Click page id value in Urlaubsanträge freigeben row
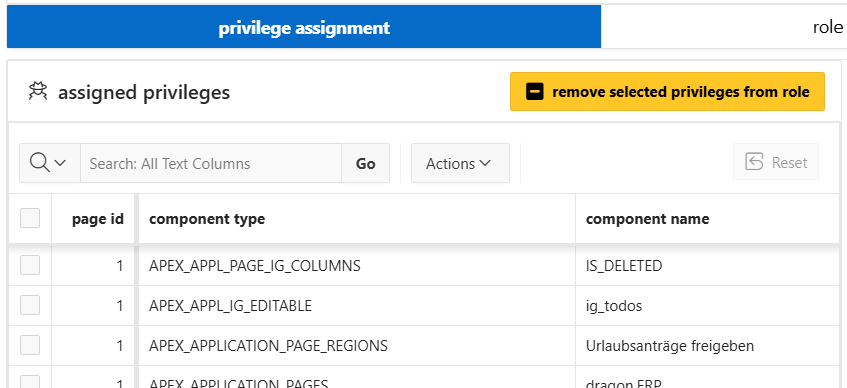 point(119,345)
